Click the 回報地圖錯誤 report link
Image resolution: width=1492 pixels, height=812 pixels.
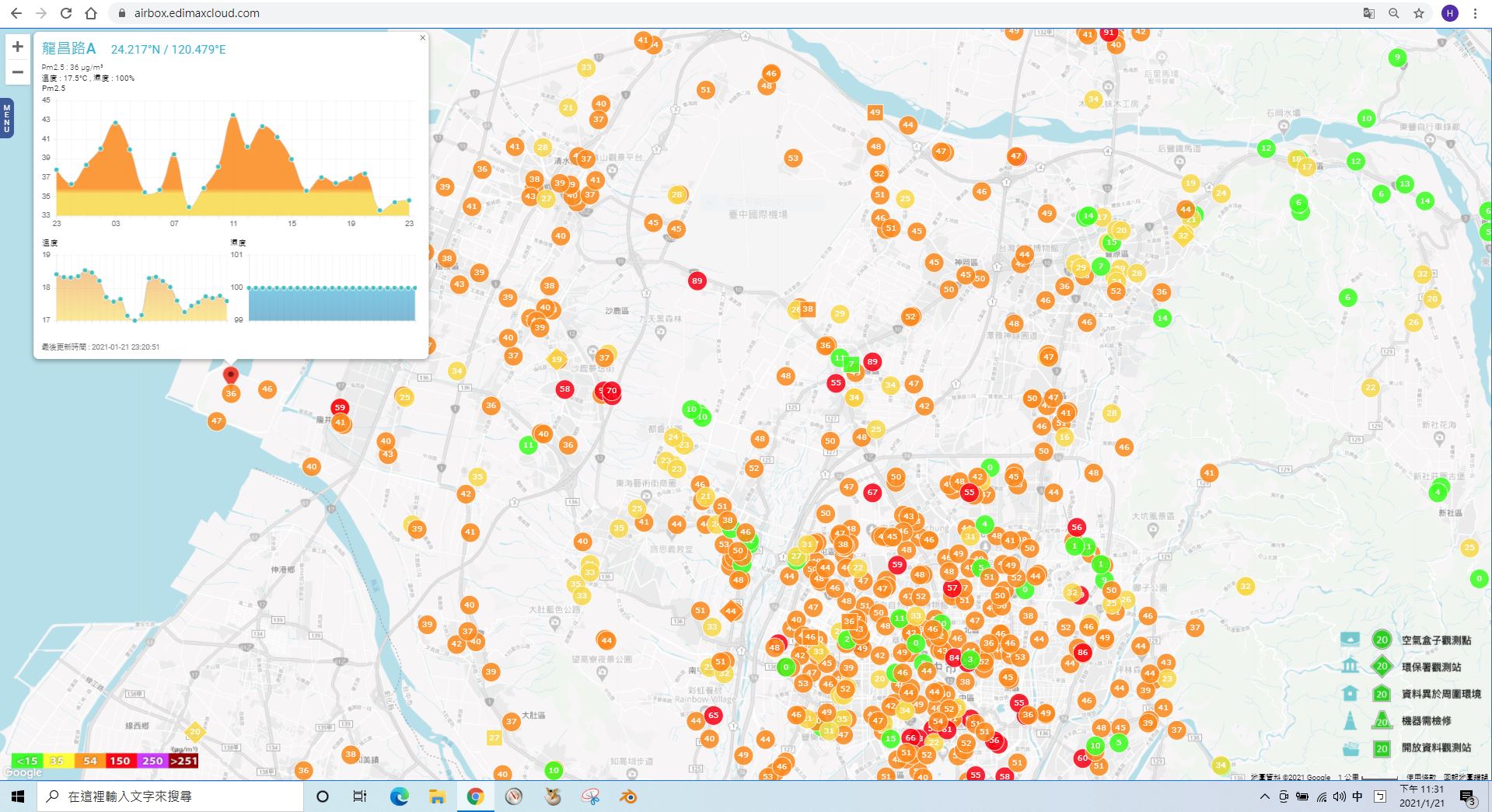1466,776
